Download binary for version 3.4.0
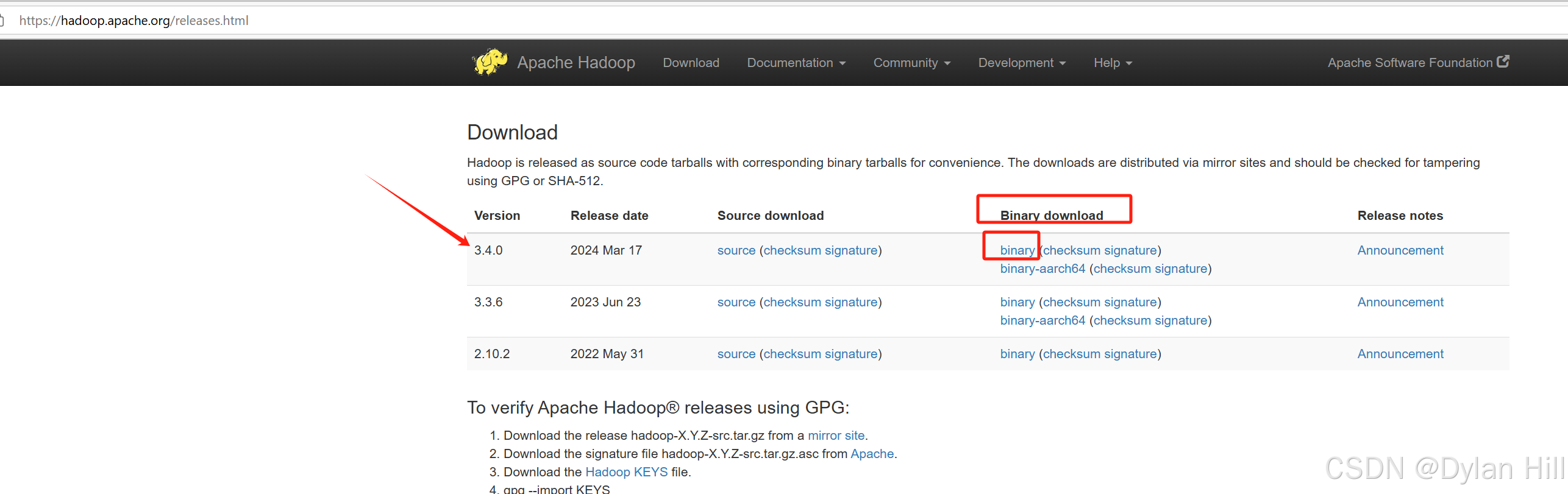This screenshot has height=494, width=1568. 1017,250
